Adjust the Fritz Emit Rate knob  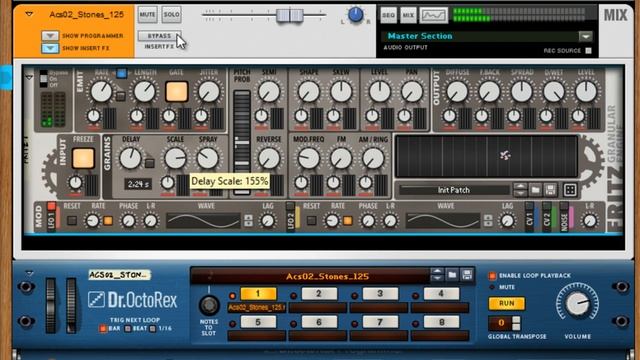point(101,91)
